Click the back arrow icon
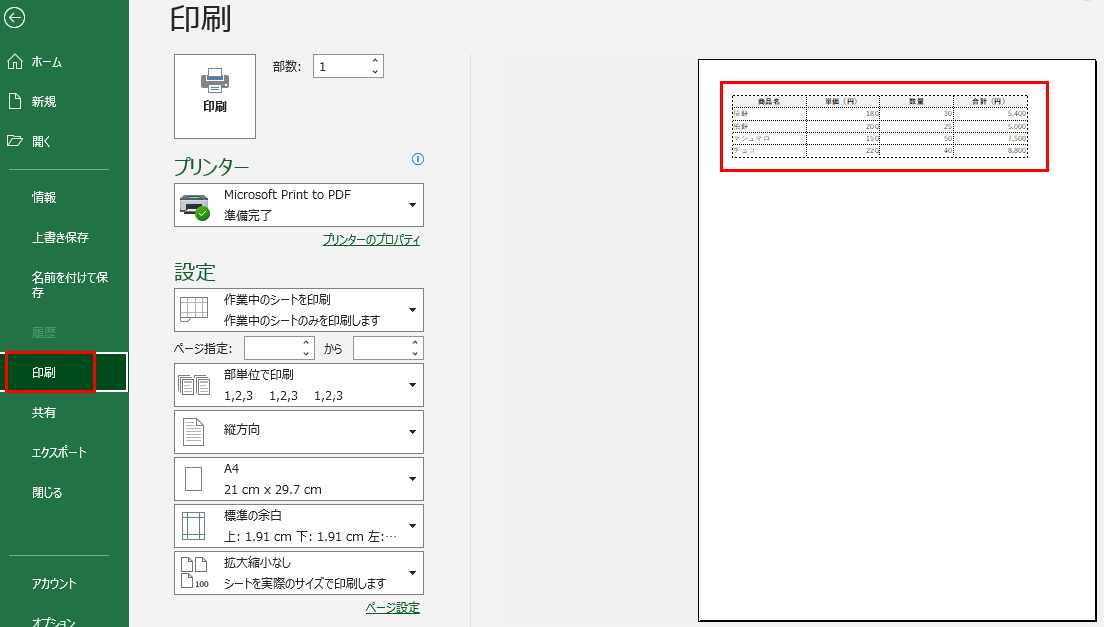1104x627 pixels. point(15,17)
